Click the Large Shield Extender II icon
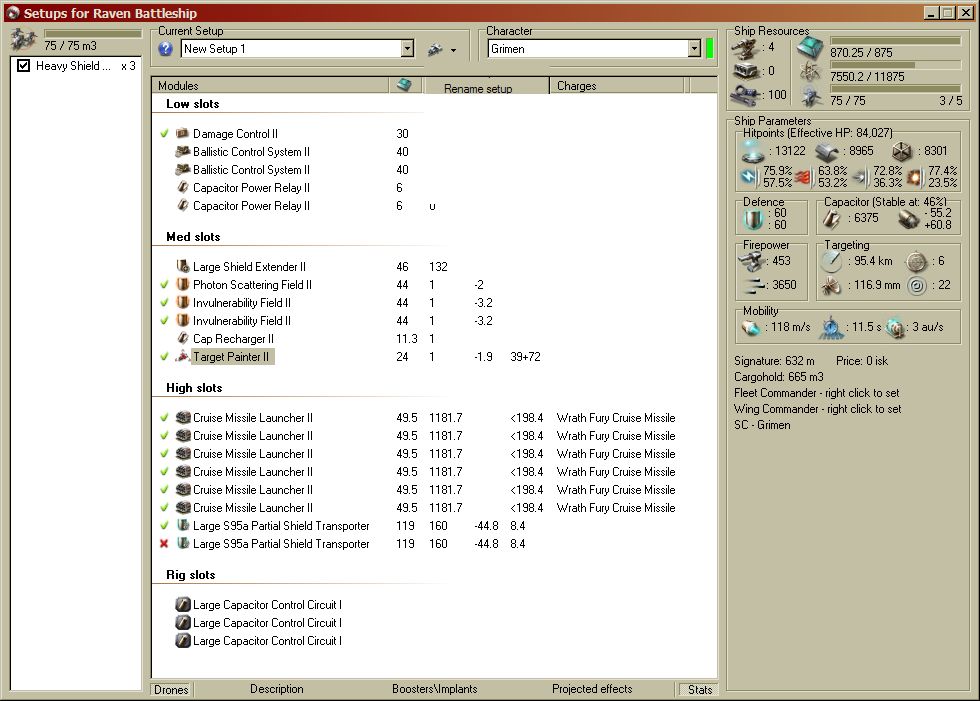Screen dimensions: 980x701 point(182,266)
